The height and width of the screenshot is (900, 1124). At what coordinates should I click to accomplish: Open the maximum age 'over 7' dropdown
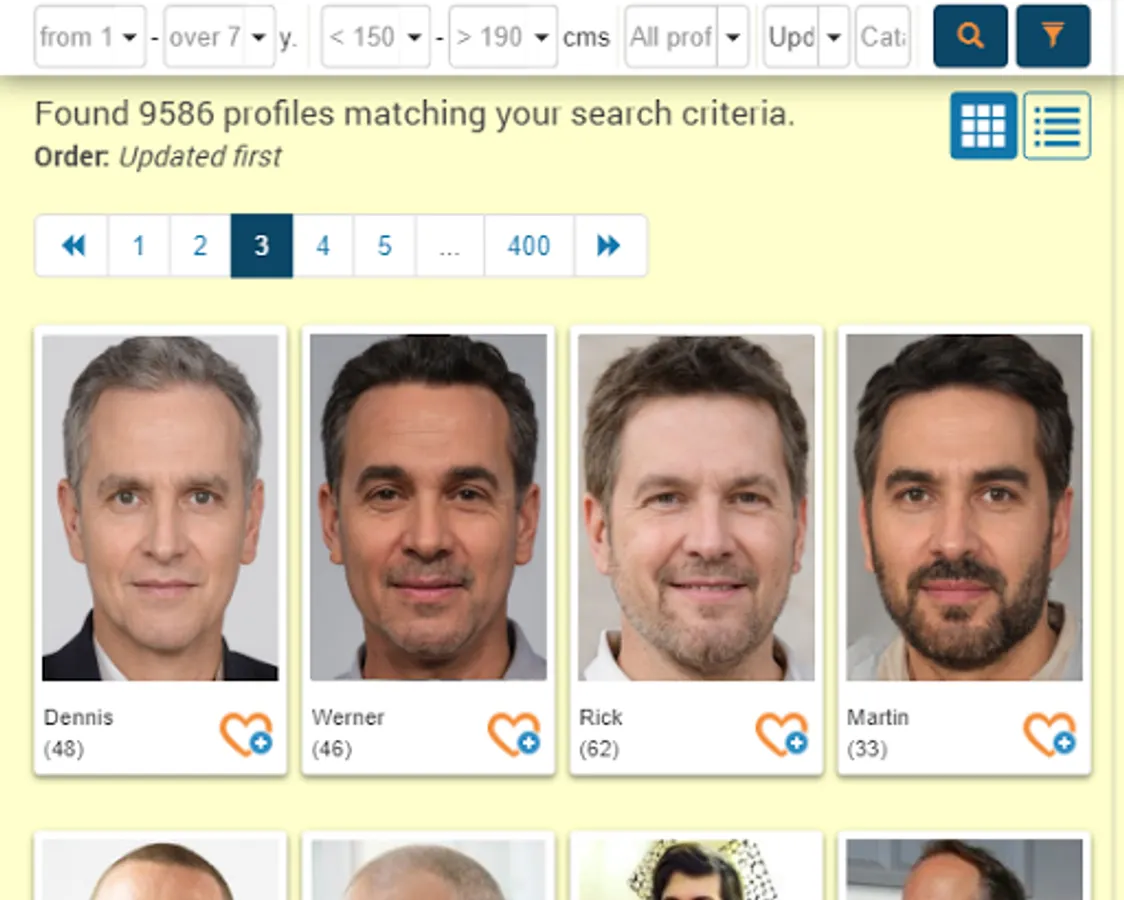coord(219,37)
